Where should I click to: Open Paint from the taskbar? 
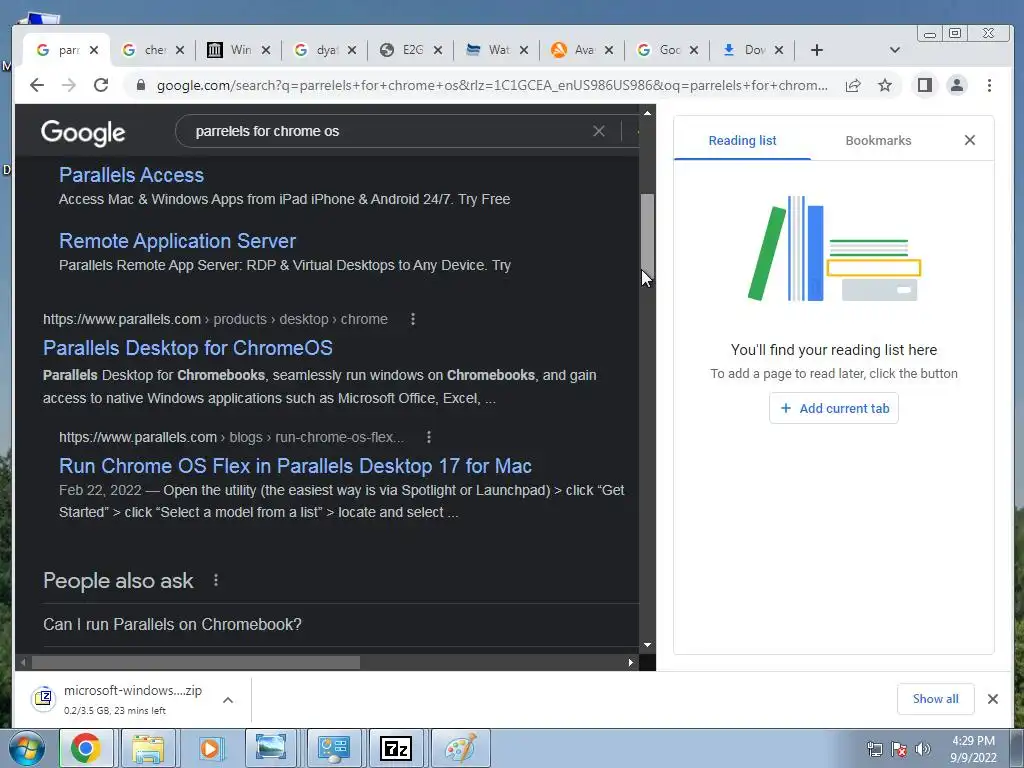[x=460, y=748]
